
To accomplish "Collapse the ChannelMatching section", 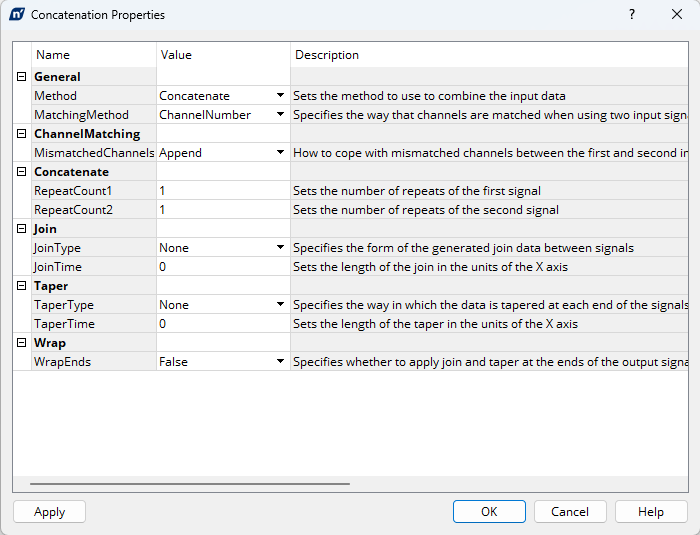I will click(x=22, y=134).
